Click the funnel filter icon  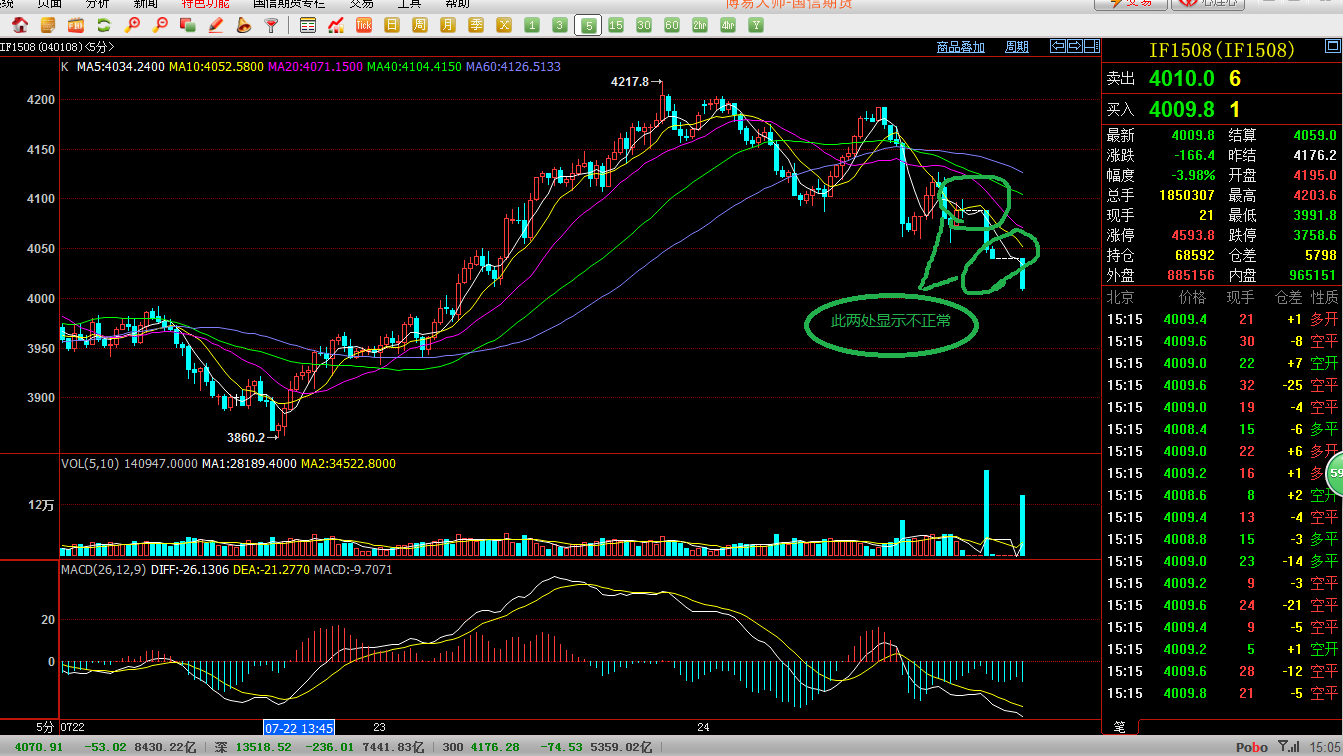pos(270,25)
